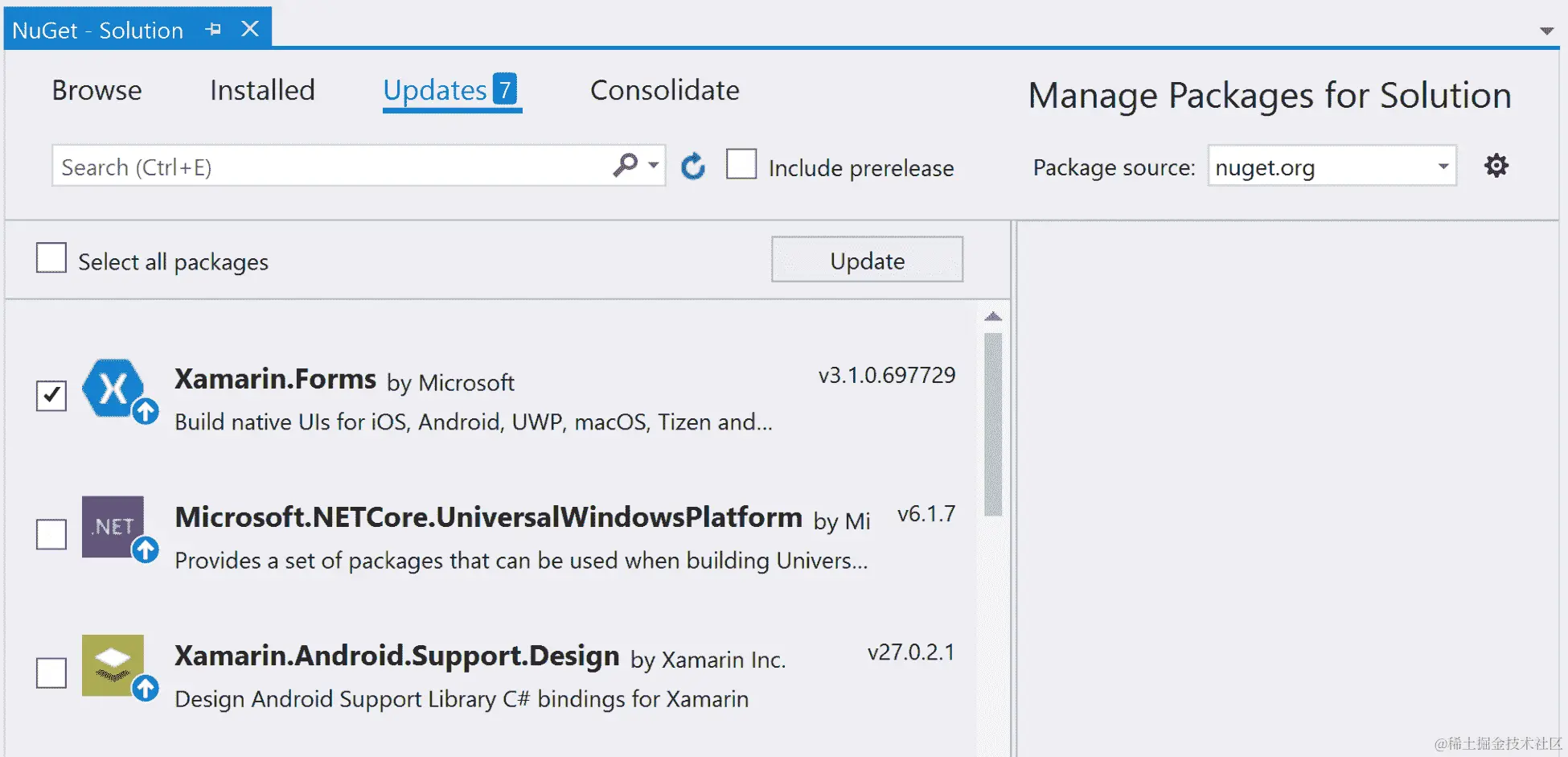Select the Updates tab
Screen dimensions: 1568x757
tap(451, 91)
